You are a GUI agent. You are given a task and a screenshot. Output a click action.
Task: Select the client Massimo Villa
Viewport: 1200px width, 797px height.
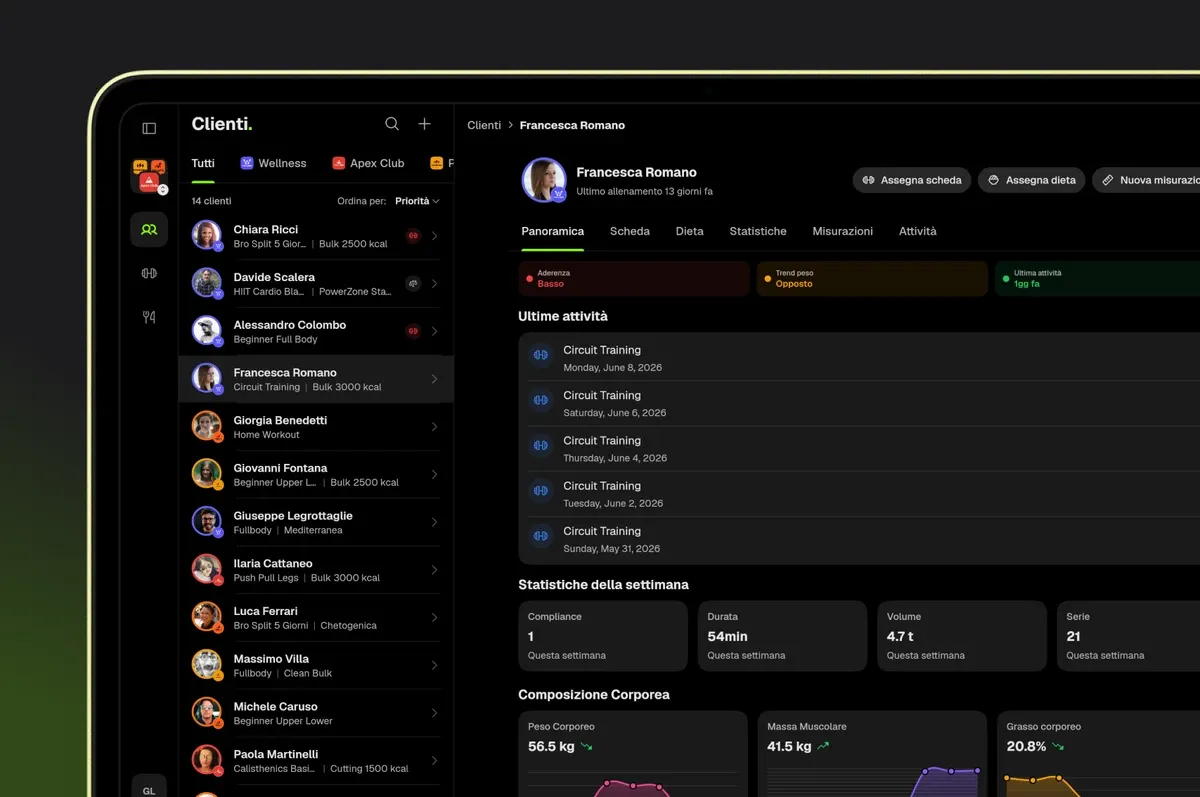click(316, 665)
